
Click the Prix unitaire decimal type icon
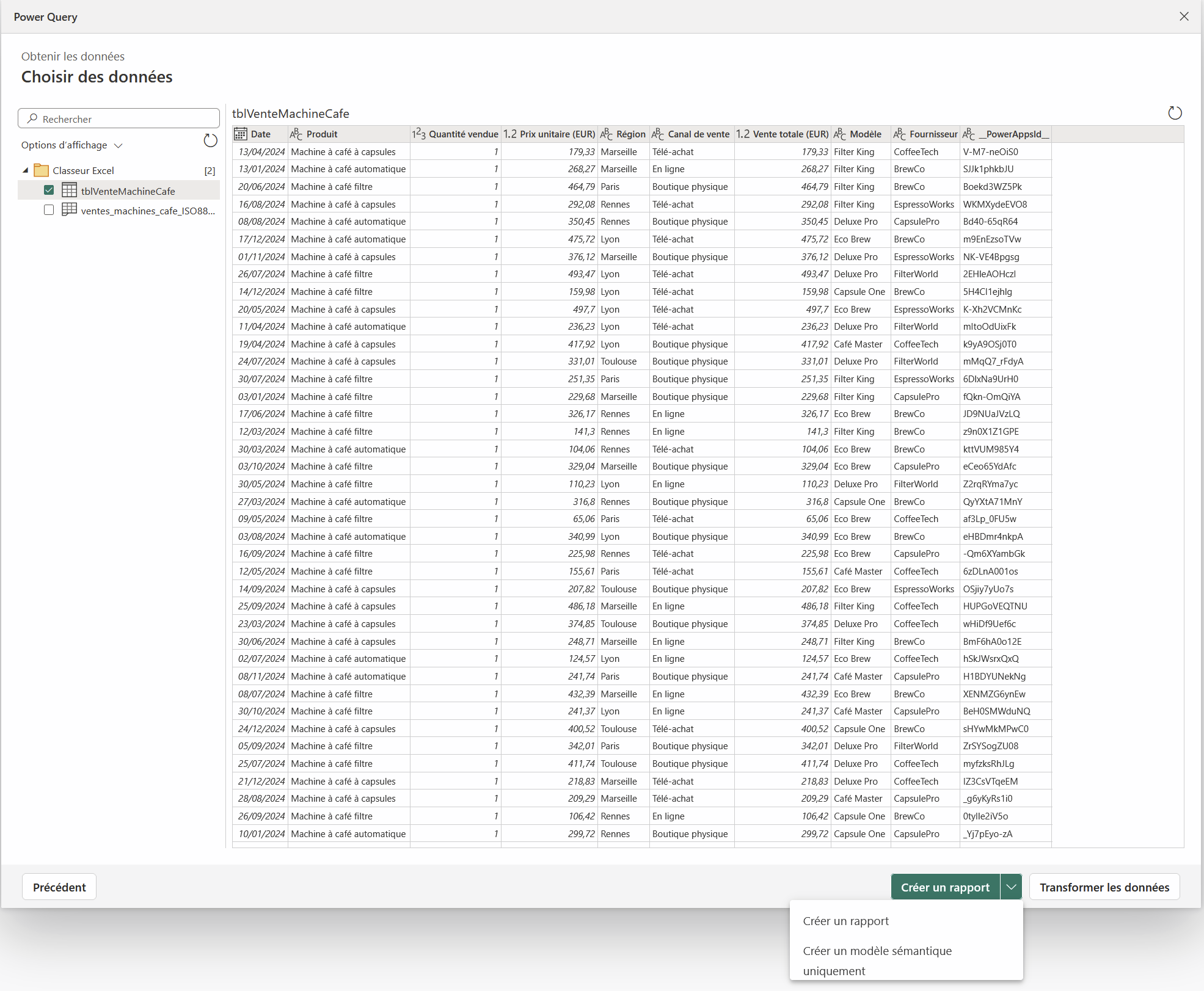(510, 134)
